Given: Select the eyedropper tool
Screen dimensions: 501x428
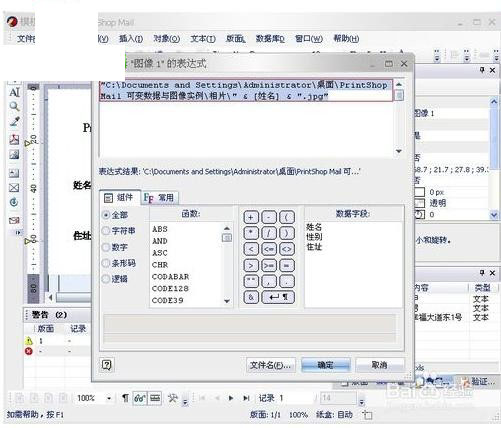Looking at the screenshot, I should pyautogui.click(x=14, y=122).
